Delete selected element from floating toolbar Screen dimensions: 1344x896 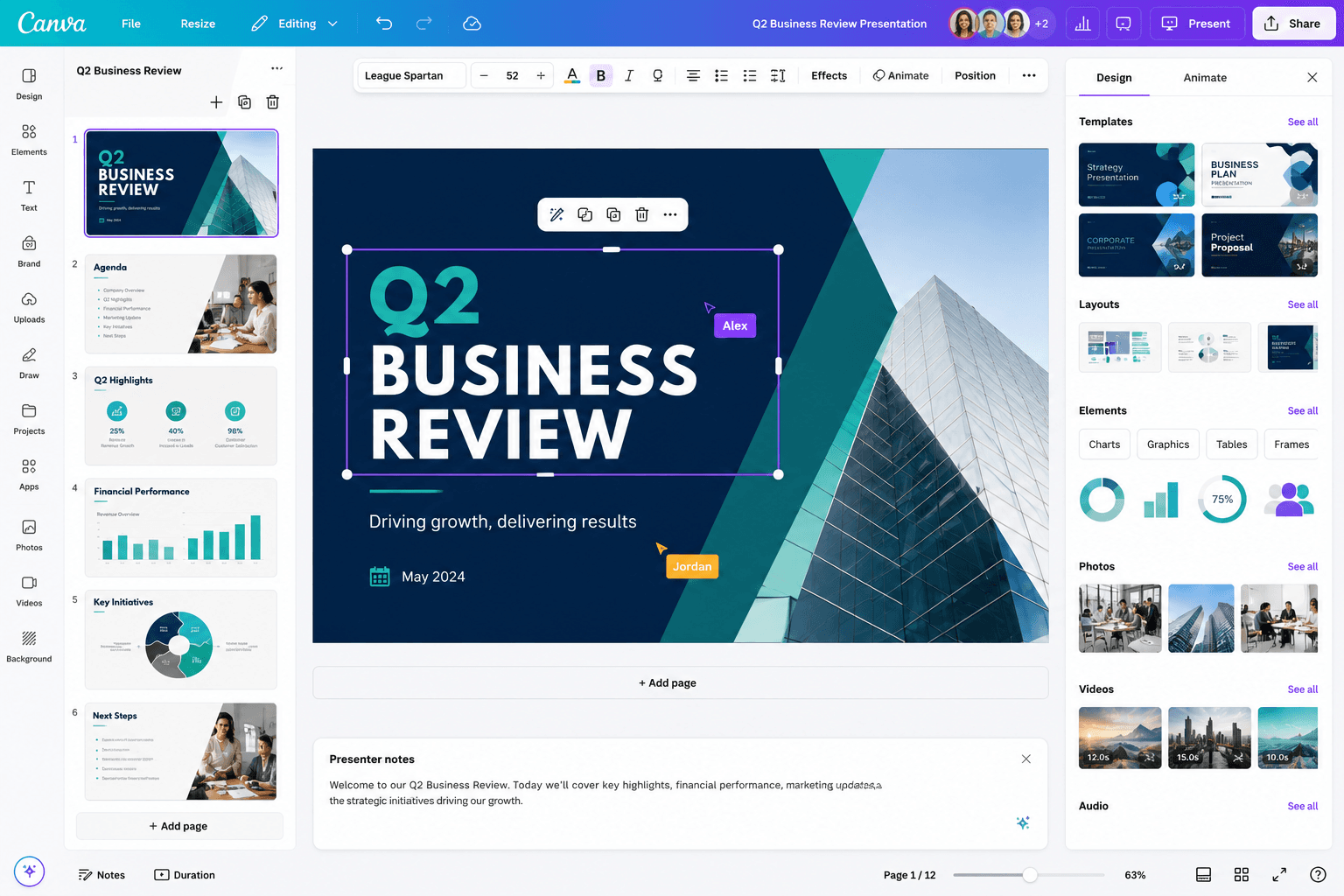click(641, 214)
